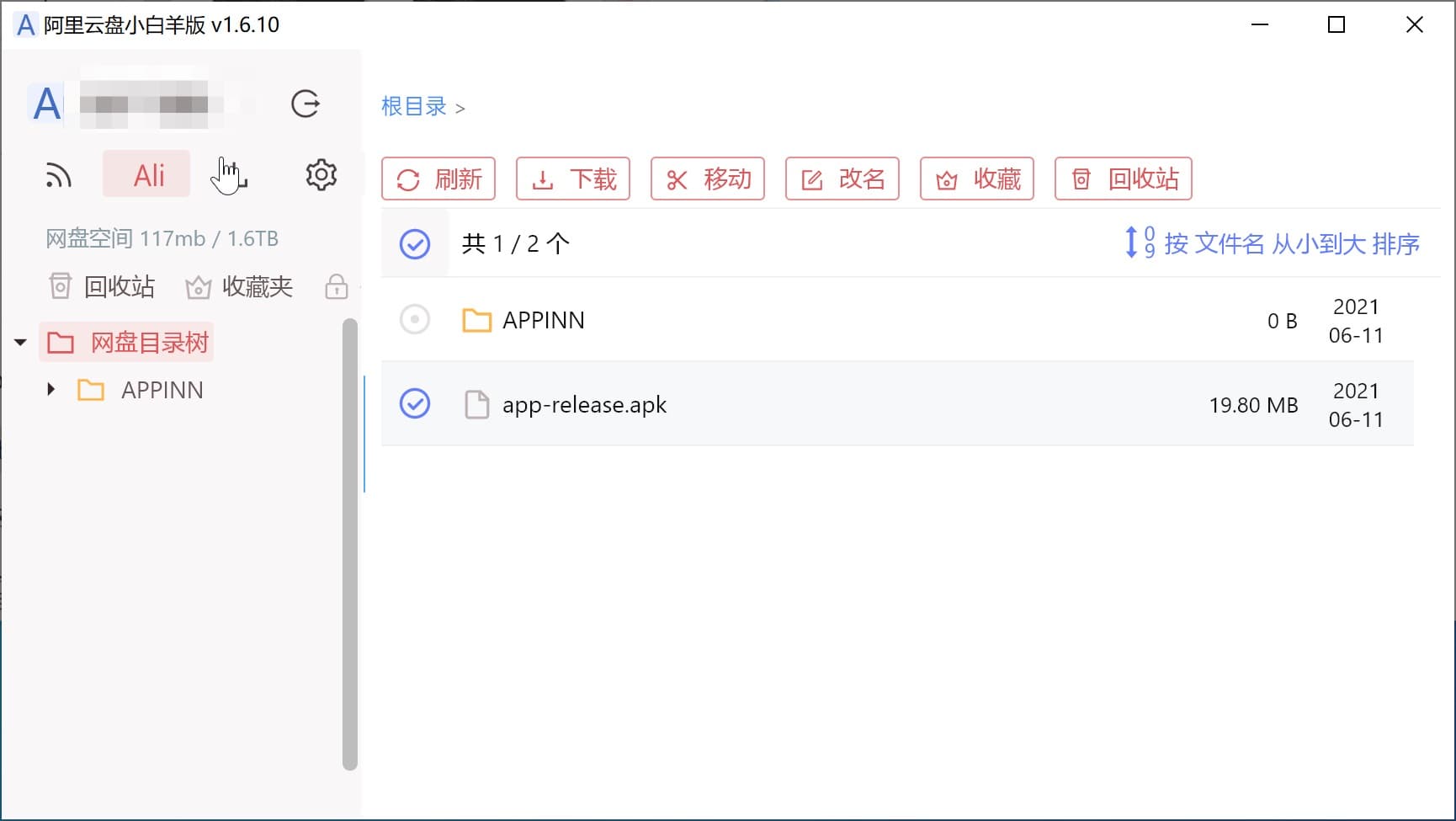Viewport: 1456px width, 821px height.
Task: Uncheck the app-release.apk checkbox
Action: coord(415,403)
